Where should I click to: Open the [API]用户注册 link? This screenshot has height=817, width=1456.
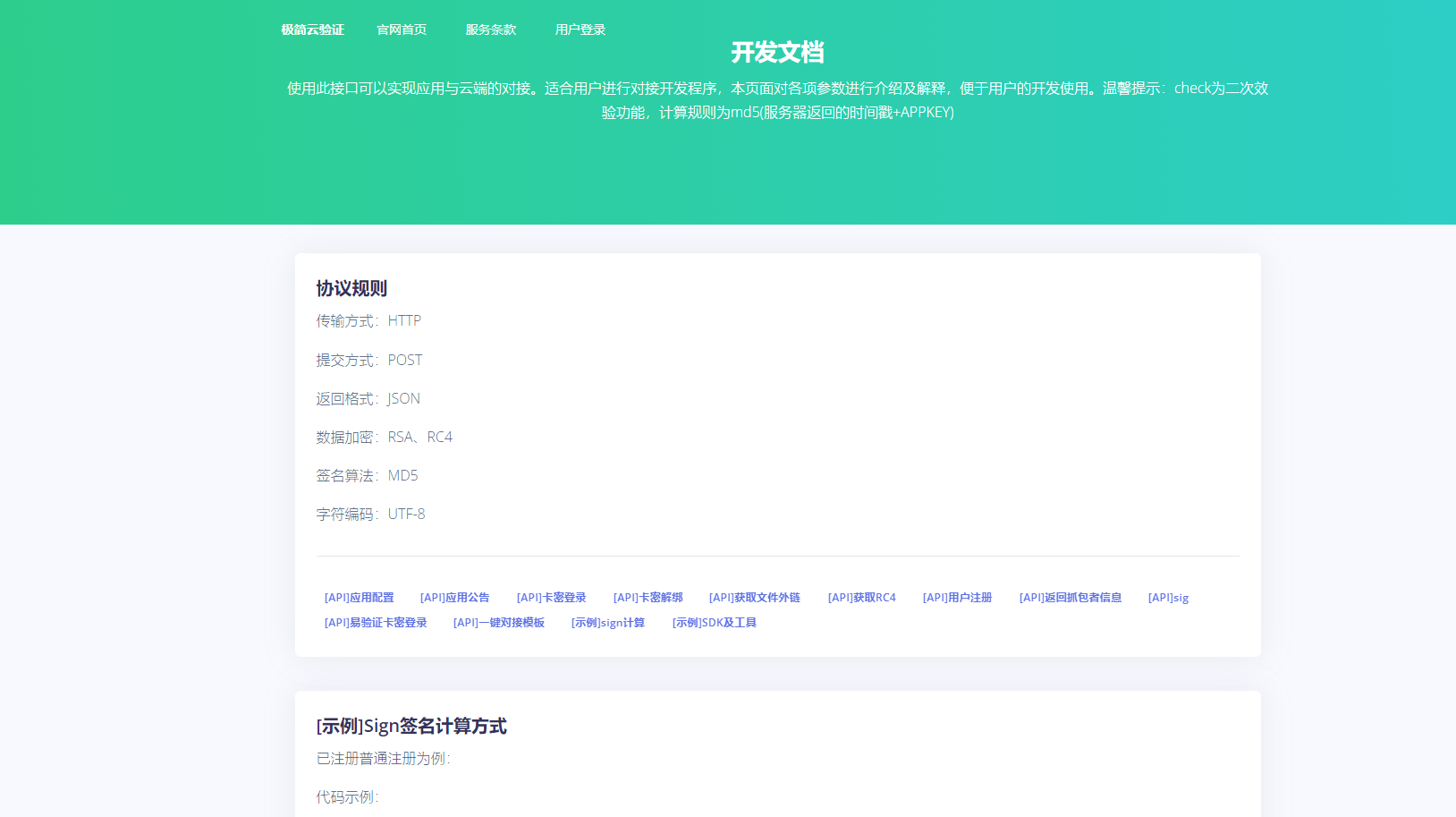957,598
